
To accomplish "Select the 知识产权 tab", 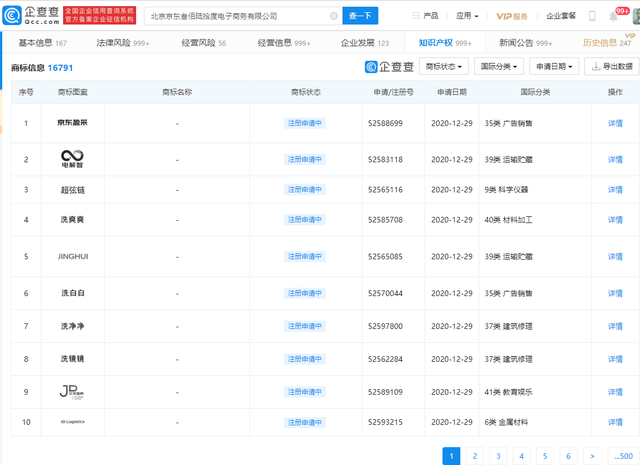I will click(x=445, y=42).
